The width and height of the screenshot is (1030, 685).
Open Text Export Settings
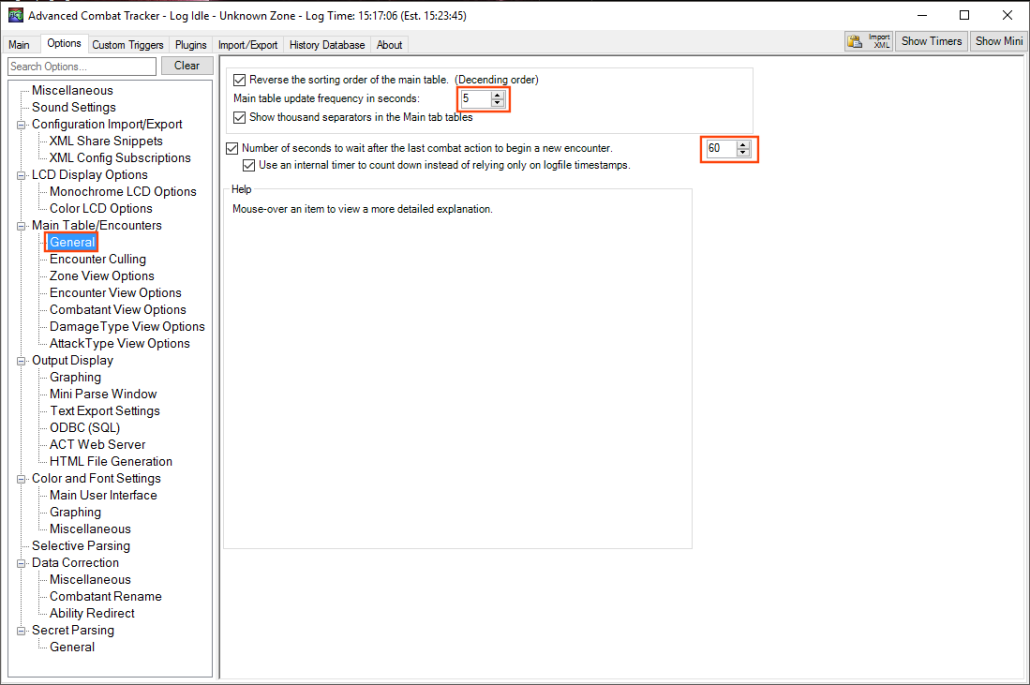coord(105,411)
